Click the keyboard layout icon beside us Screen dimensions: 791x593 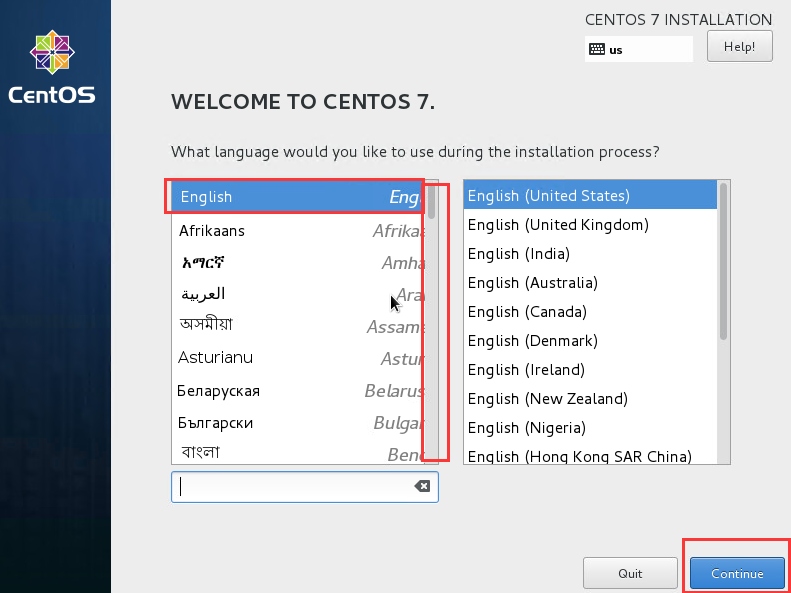coord(597,49)
